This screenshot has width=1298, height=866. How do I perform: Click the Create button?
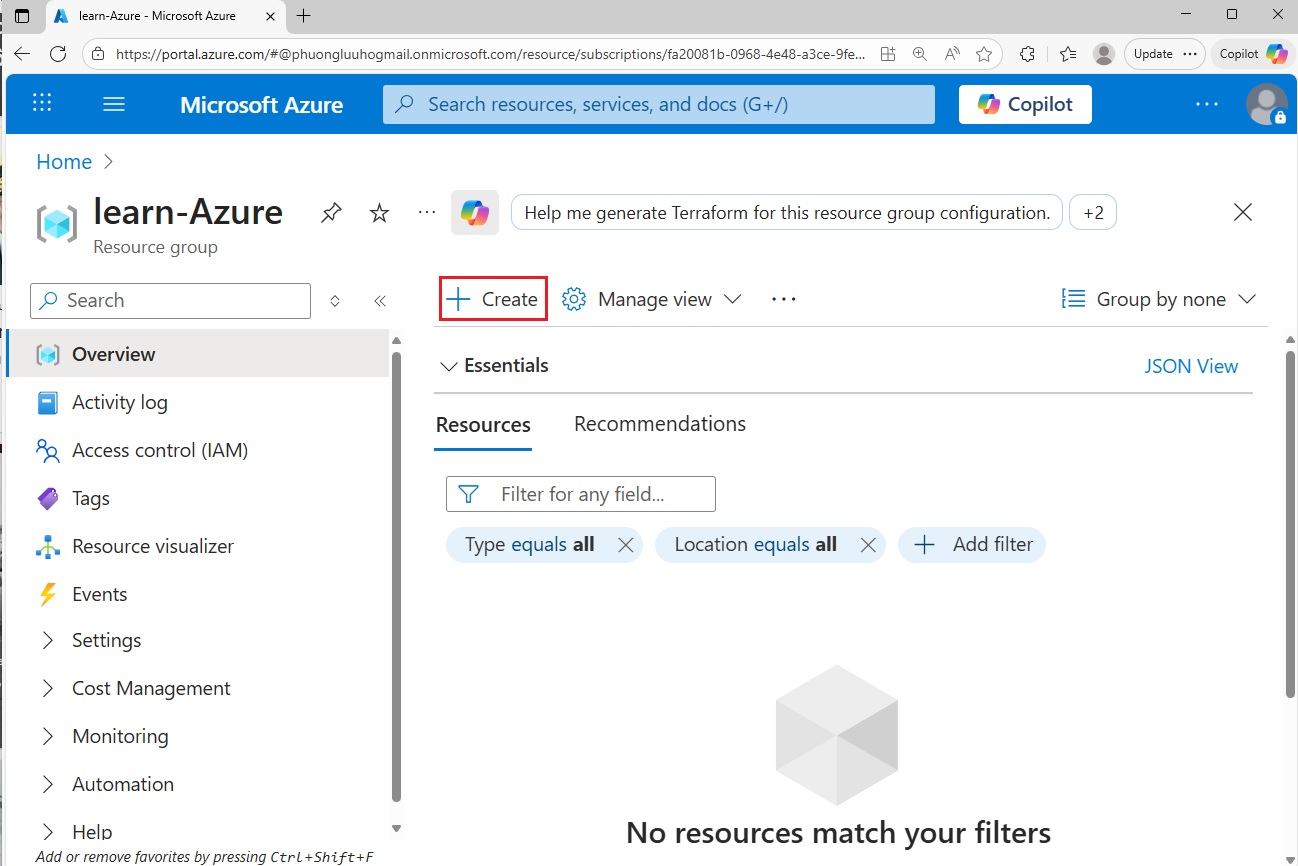[x=493, y=299]
